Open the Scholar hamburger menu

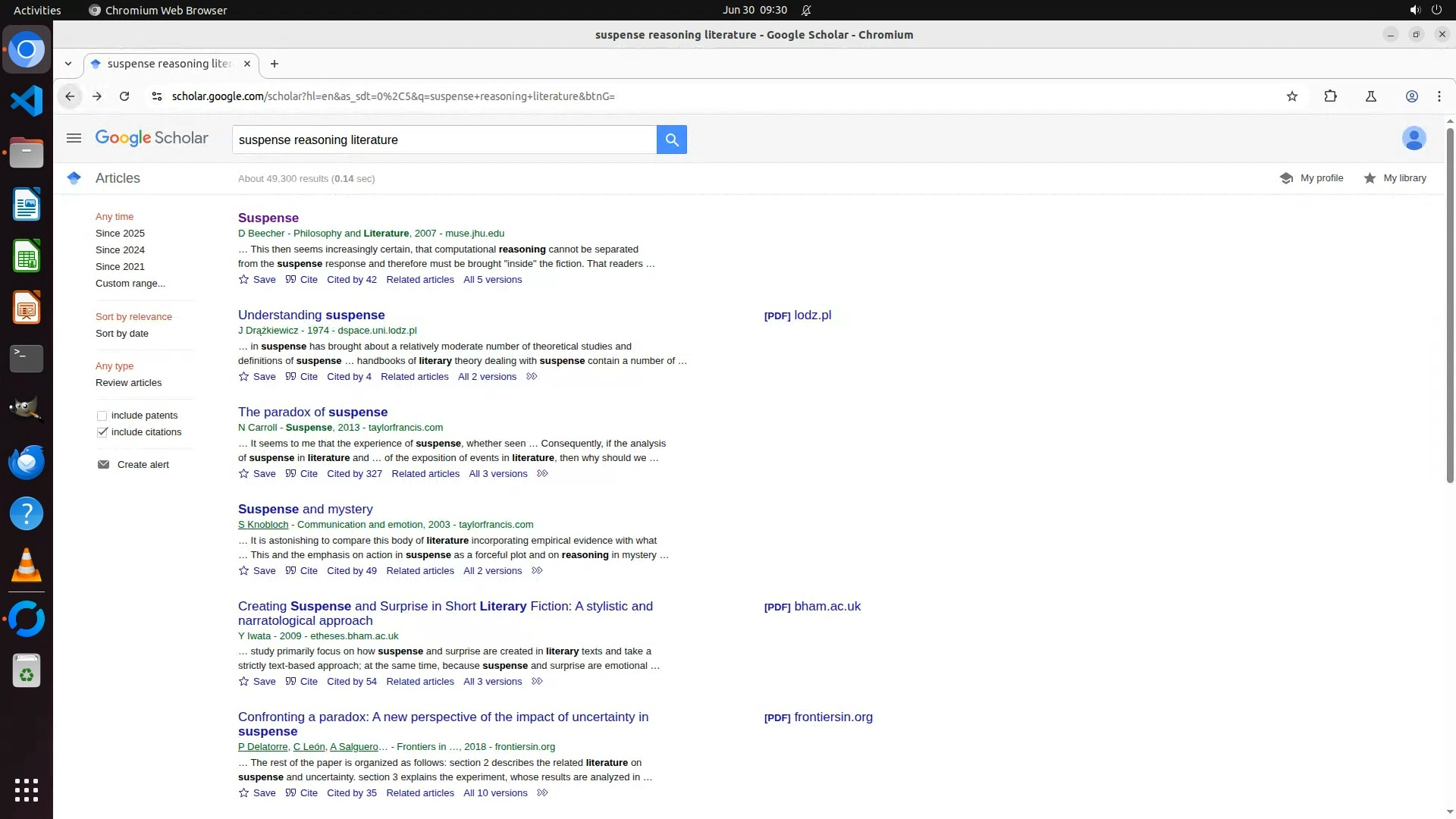click(x=74, y=138)
